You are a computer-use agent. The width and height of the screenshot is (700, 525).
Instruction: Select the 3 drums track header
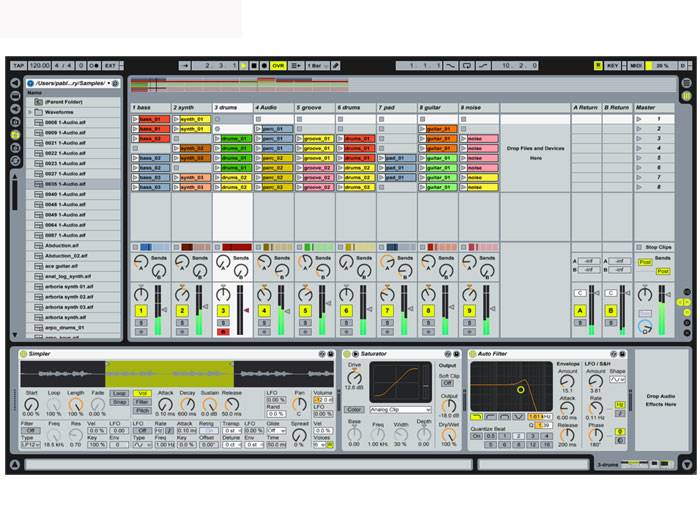point(231,107)
